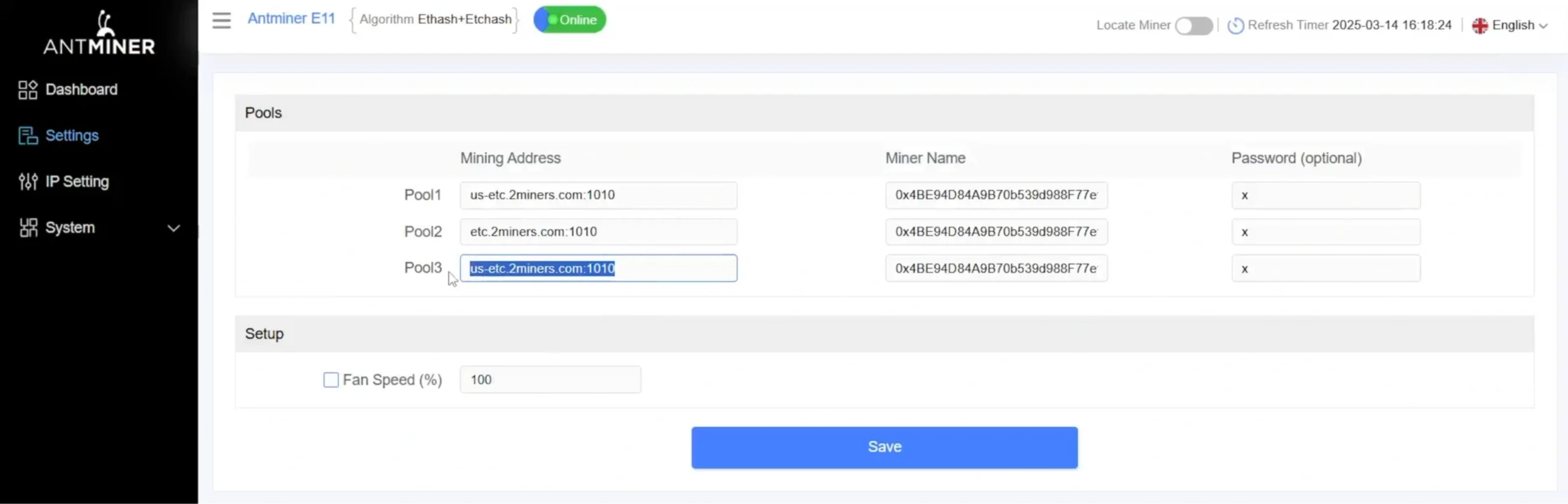Click the Pools section heading
Viewport: 1568px width, 504px height.
(x=263, y=113)
